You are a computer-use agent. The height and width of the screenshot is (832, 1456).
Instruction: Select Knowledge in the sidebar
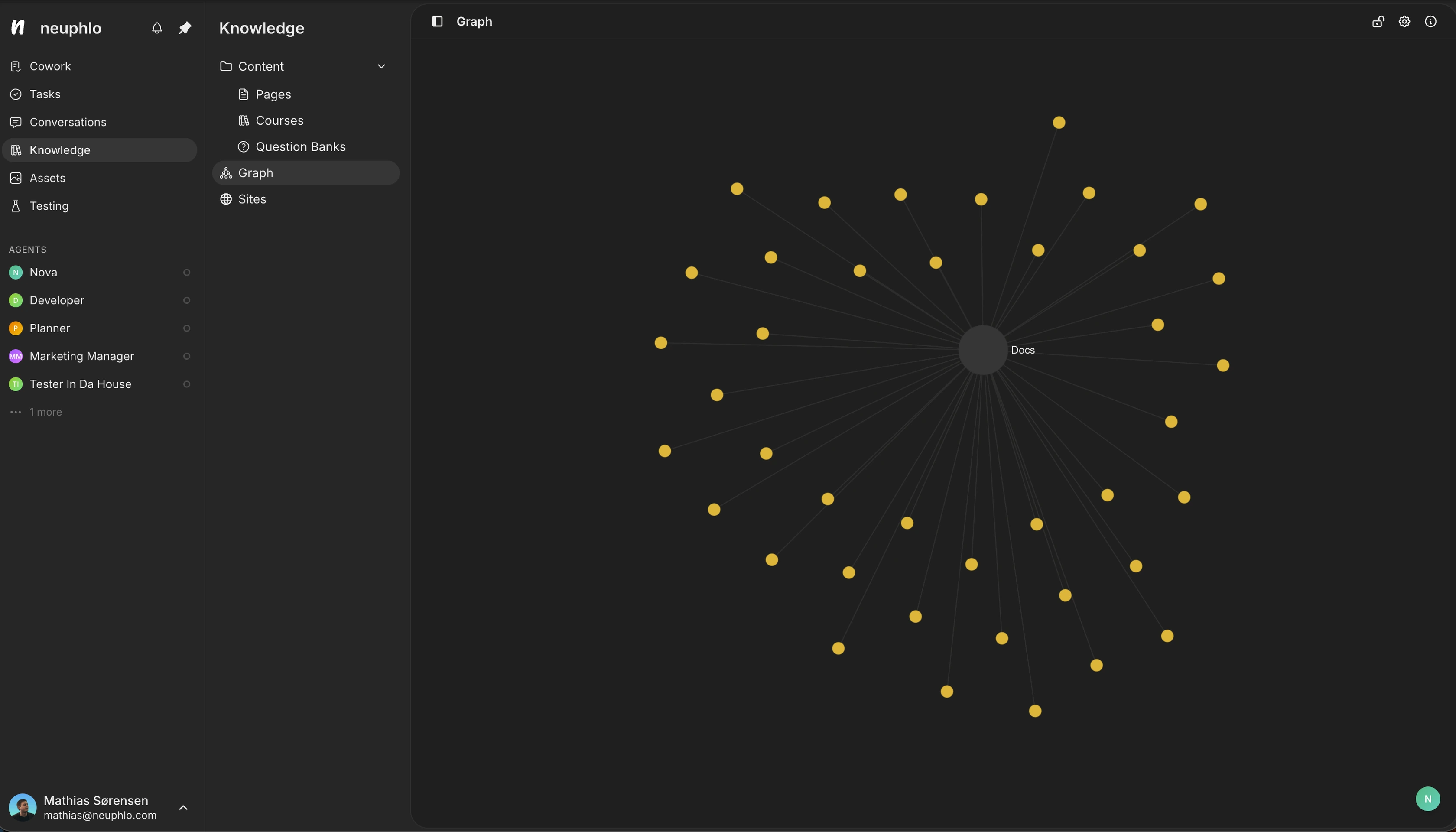99,150
